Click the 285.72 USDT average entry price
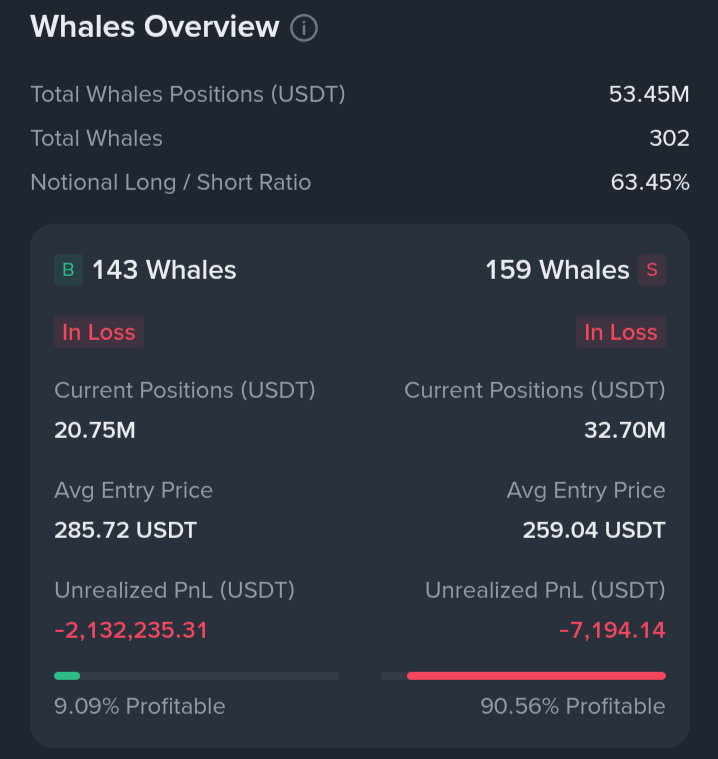Viewport: 718px width, 759px height. (x=125, y=530)
